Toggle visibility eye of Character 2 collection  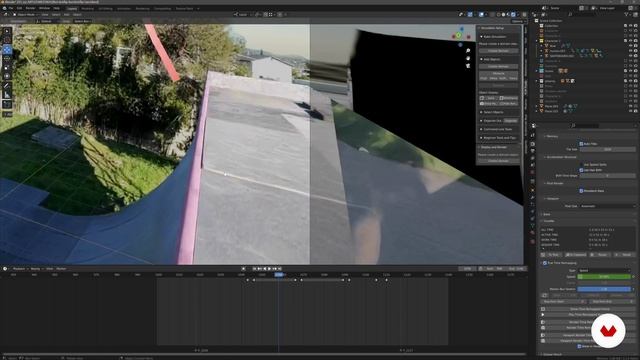coord(631,41)
